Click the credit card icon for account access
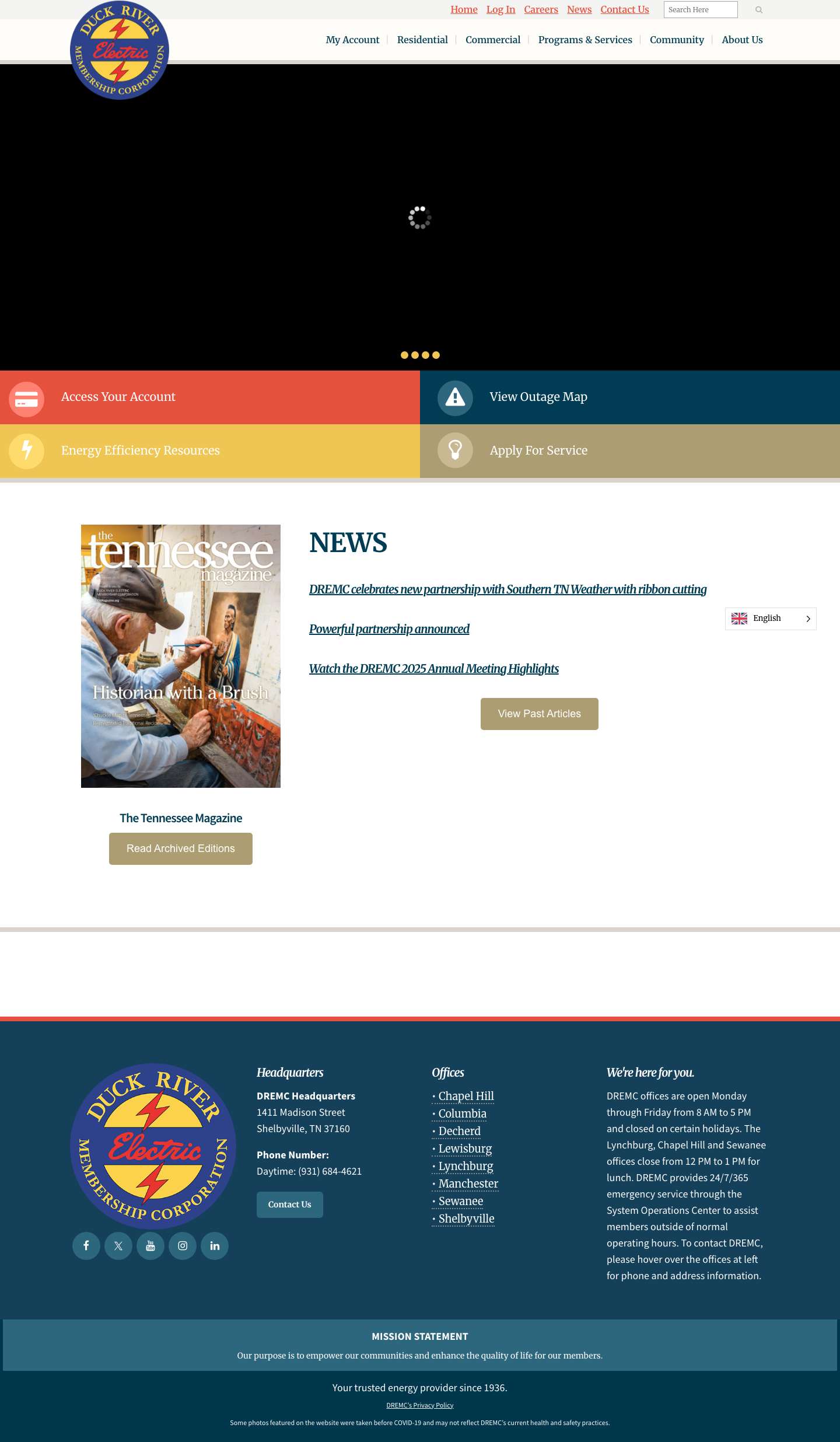Image resolution: width=840 pixels, height=1442 pixels. [x=26, y=399]
